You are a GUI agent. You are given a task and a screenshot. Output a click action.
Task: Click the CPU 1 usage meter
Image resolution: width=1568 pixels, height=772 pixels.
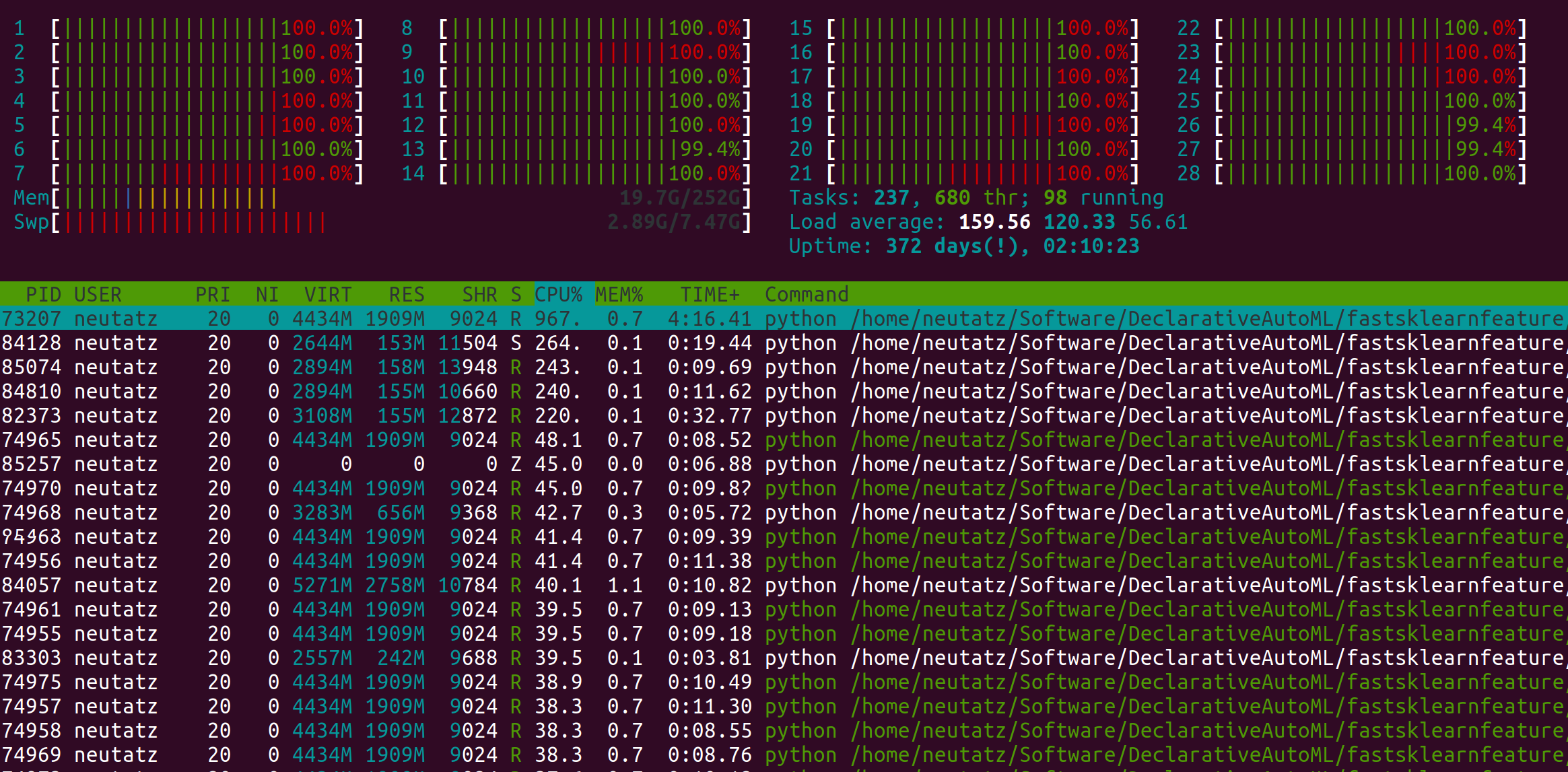click(202, 28)
